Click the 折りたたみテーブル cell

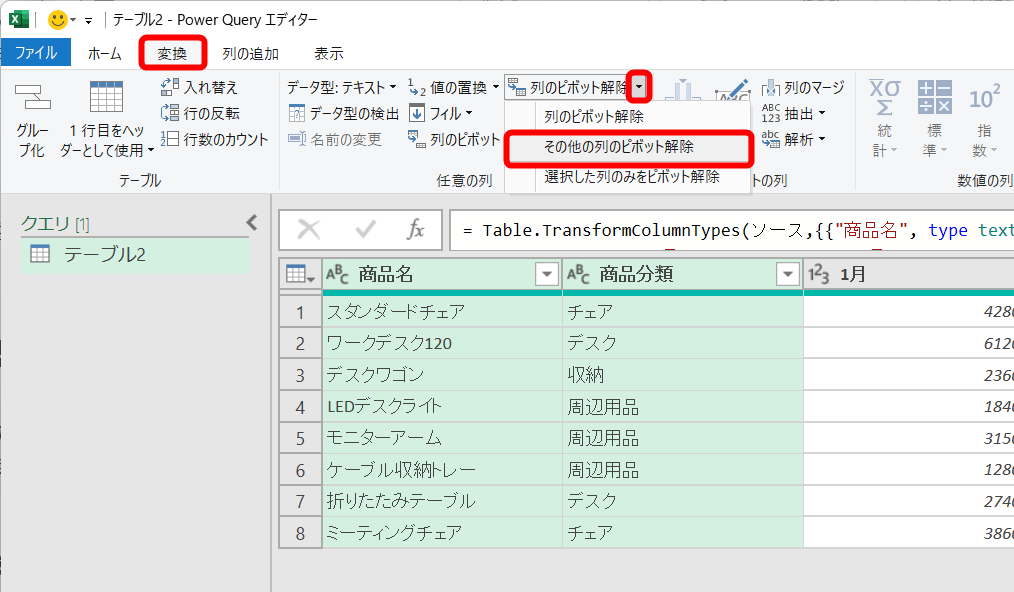click(442, 501)
